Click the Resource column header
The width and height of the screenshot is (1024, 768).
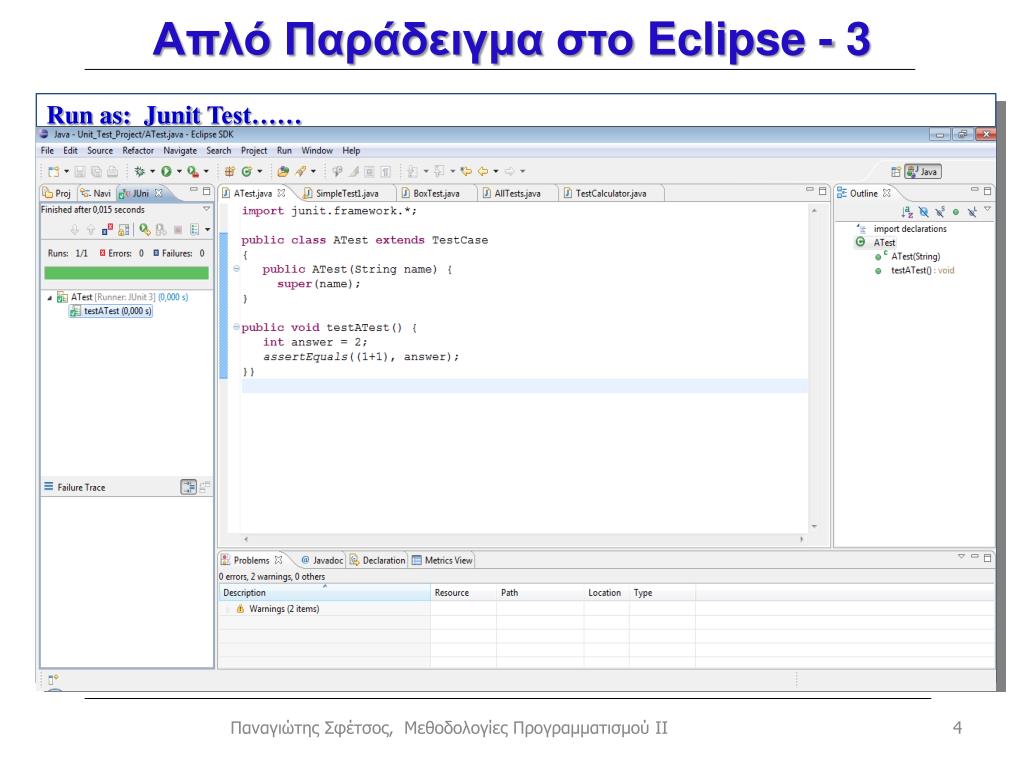(x=464, y=593)
